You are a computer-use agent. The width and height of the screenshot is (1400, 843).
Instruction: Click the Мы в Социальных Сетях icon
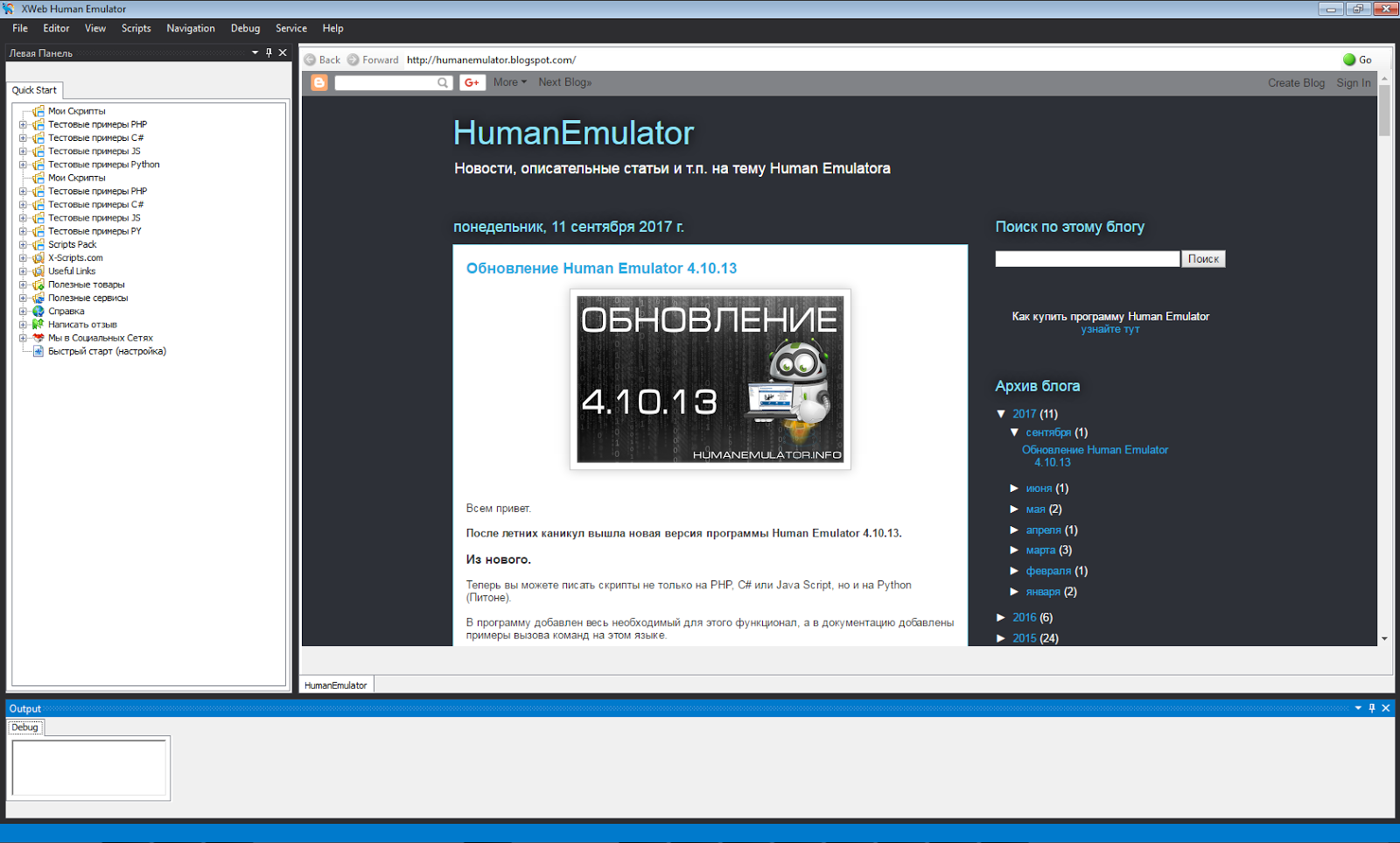click(38, 338)
